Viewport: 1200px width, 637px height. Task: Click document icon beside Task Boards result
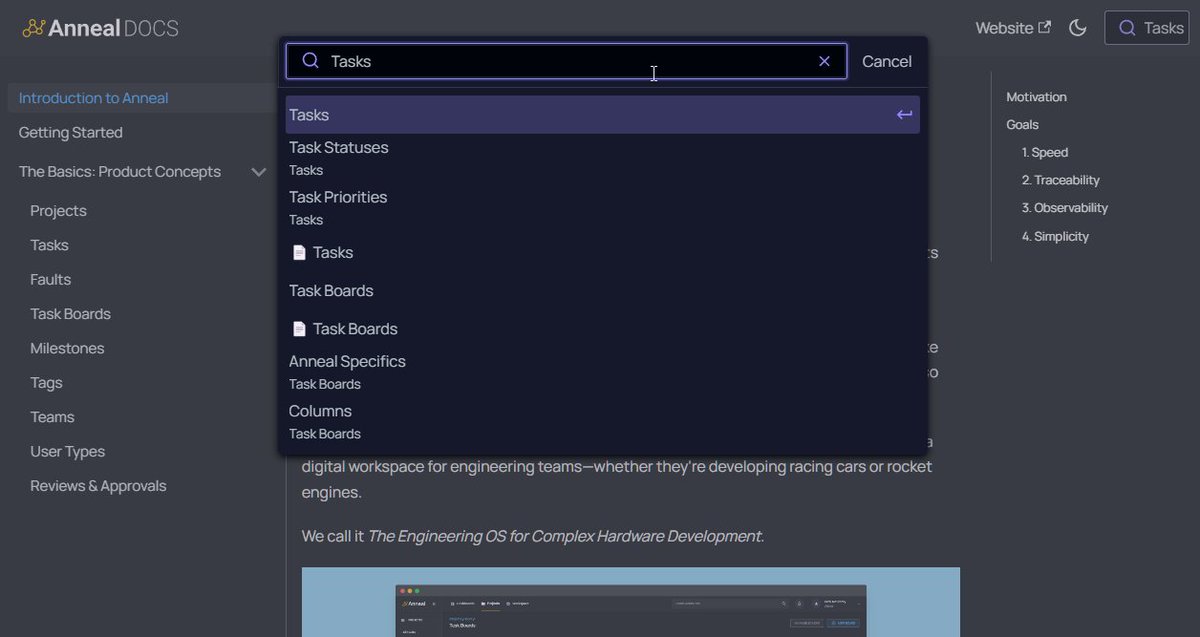pyautogui.click(x=299, y=329)
